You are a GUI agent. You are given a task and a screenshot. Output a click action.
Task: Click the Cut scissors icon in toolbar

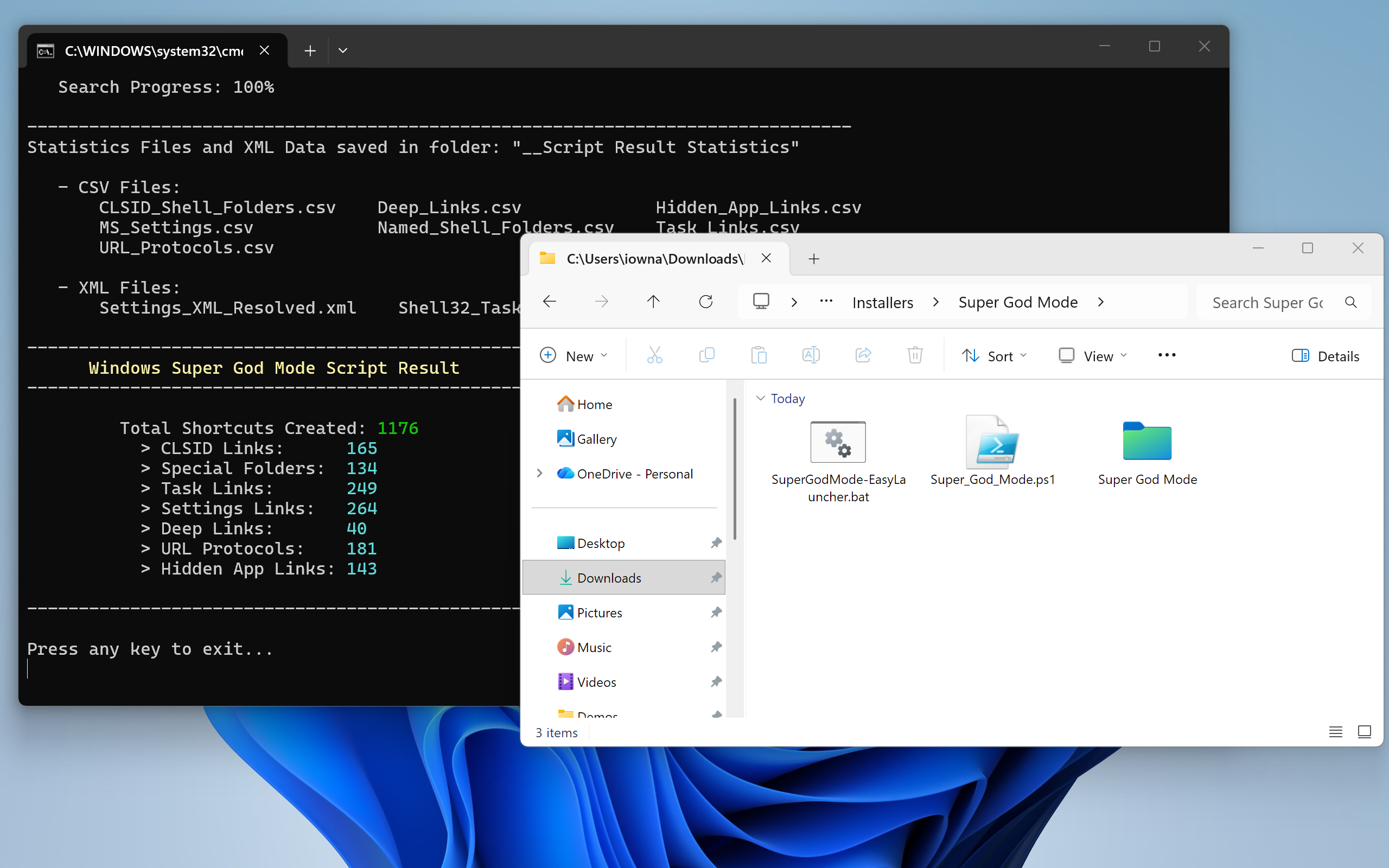coord(654,355)
